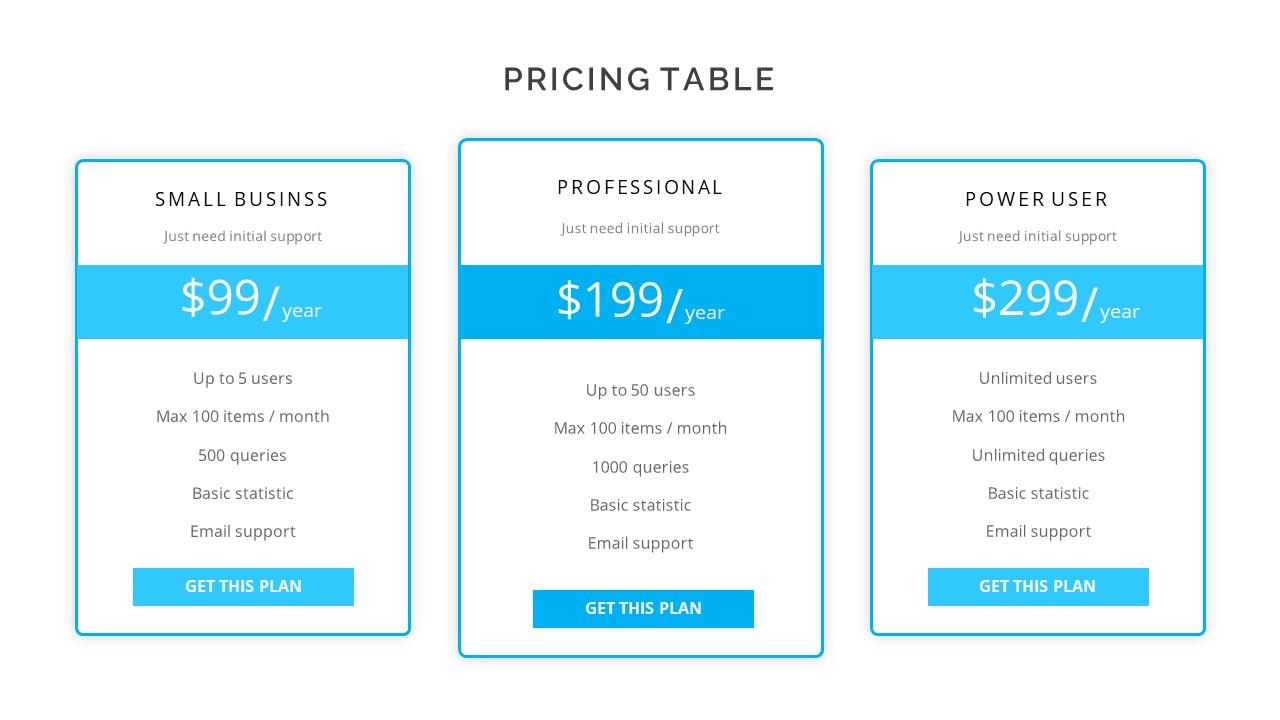This screenshot has height=720, width=1280.
Task: Click GET THIS PLAN for Professional
Action: pos(643,609)
